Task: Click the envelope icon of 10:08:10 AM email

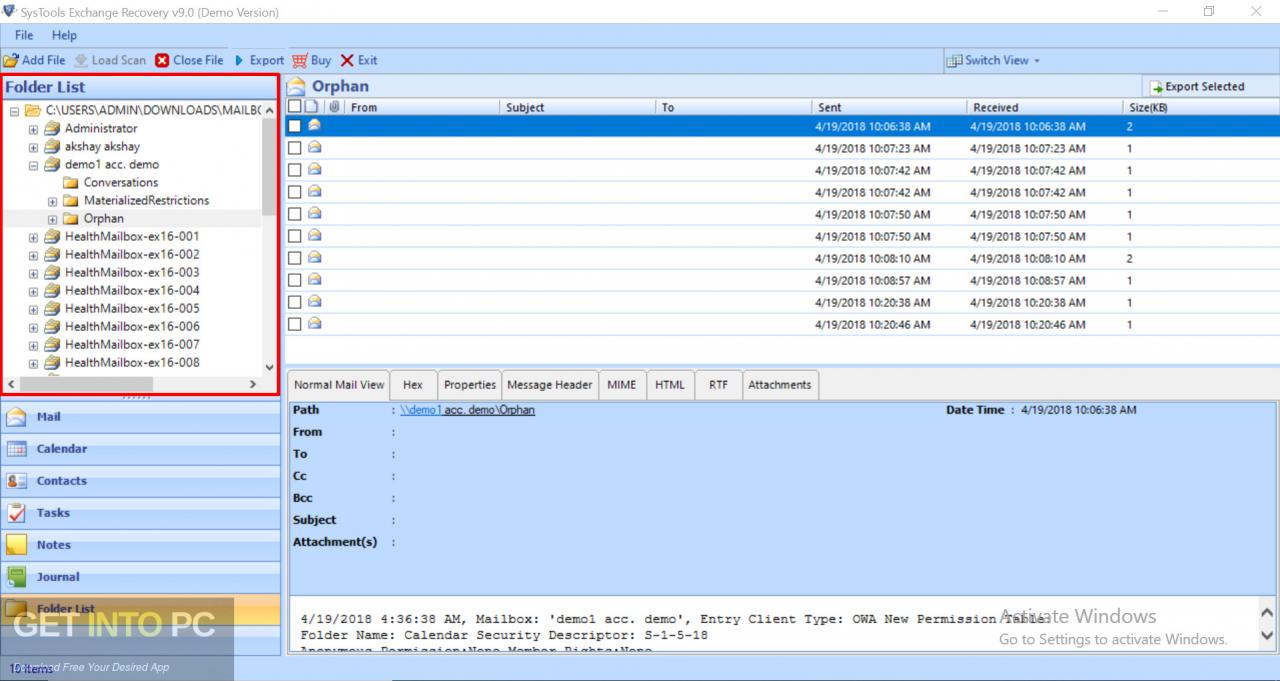Action: tap(314, 258)
